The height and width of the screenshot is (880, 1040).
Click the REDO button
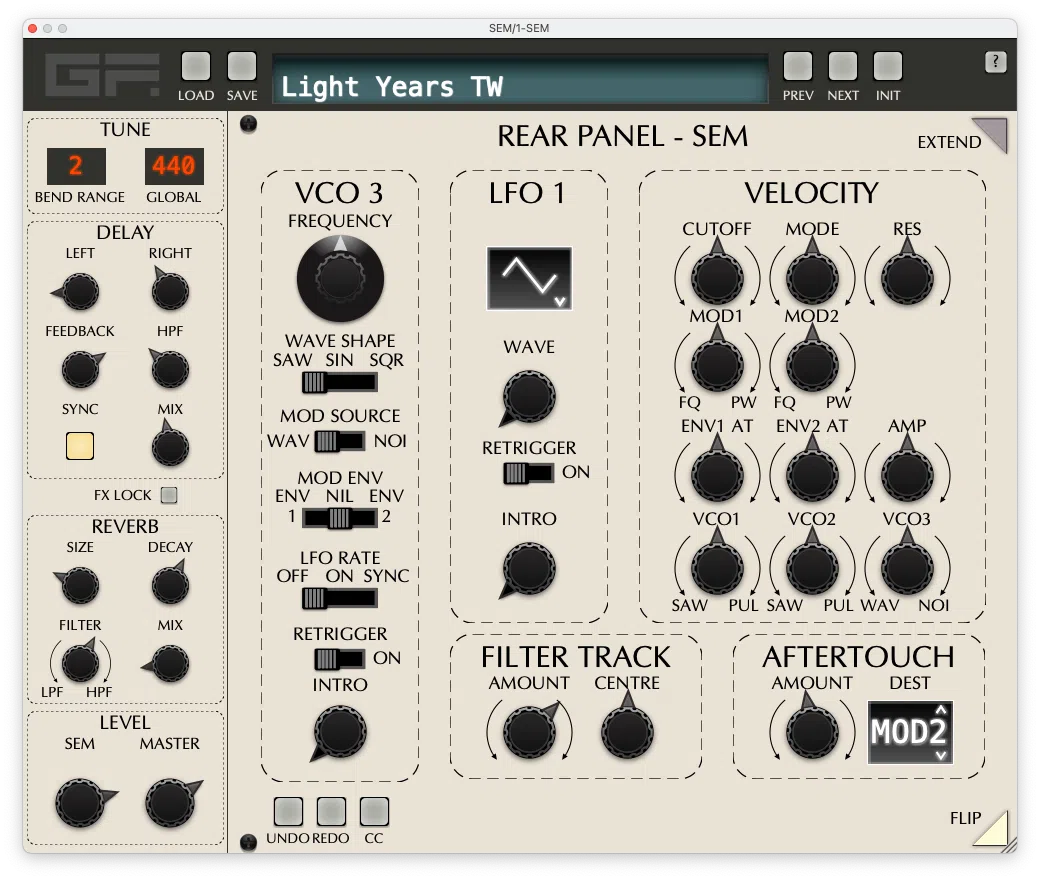pos(331,812)
